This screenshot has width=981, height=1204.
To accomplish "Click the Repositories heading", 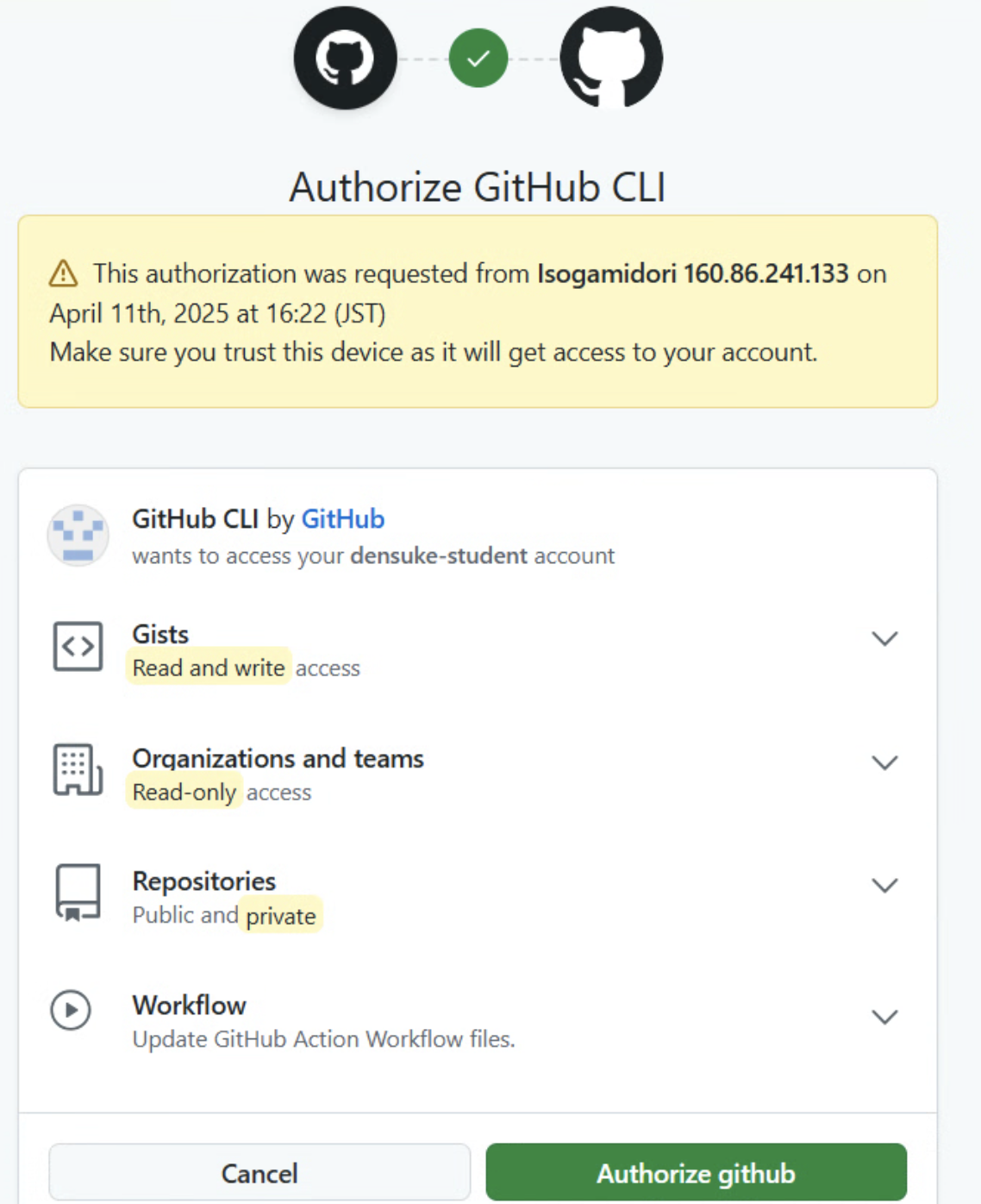I will [204, 881].
